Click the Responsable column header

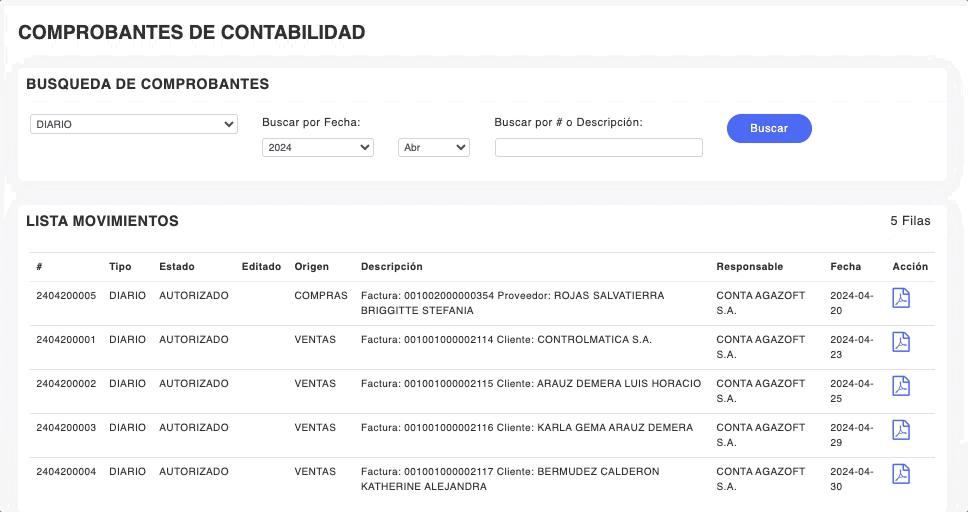coord(749,267)
